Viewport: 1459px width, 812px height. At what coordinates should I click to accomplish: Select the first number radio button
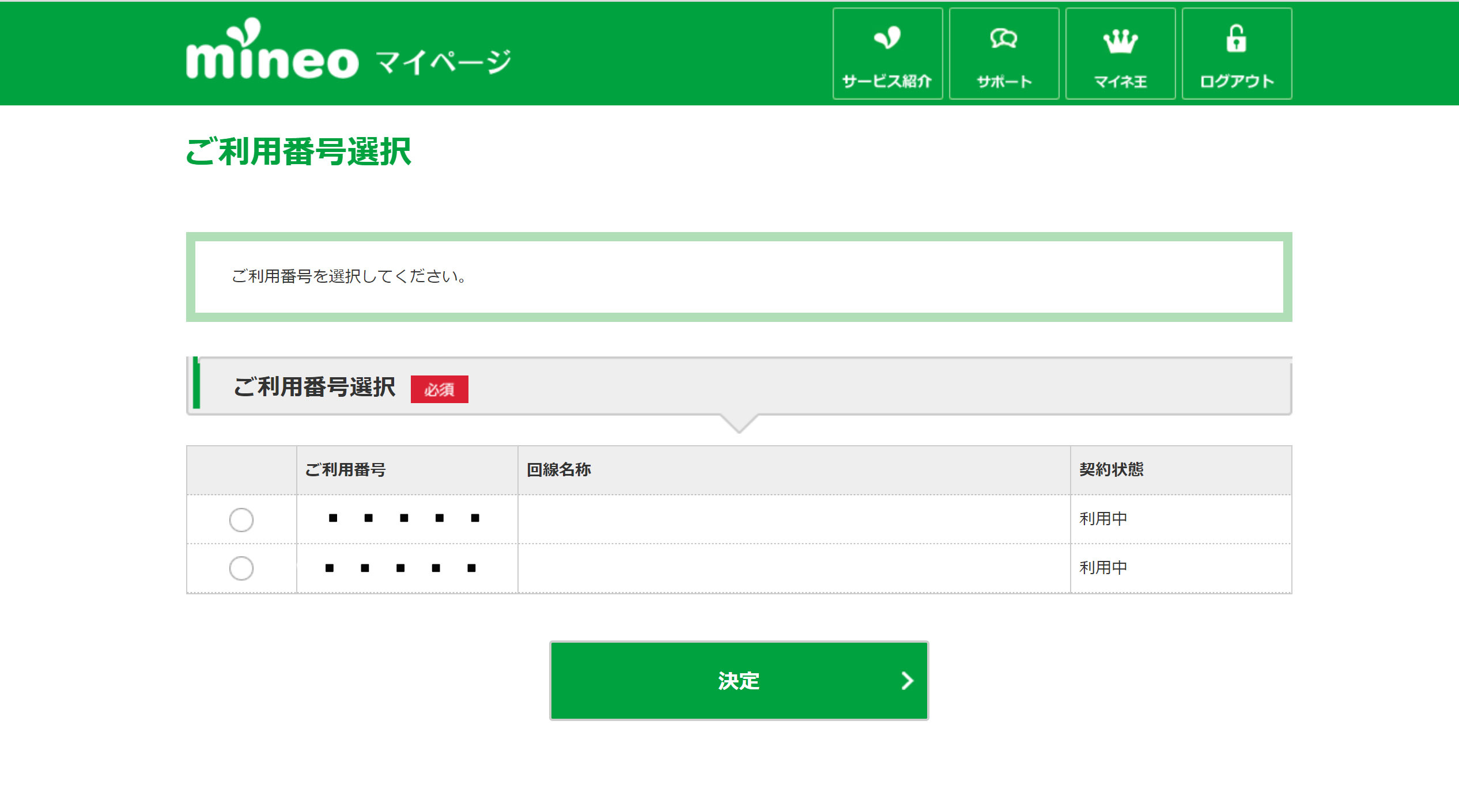pyautogui.click(x=241, y=519)
